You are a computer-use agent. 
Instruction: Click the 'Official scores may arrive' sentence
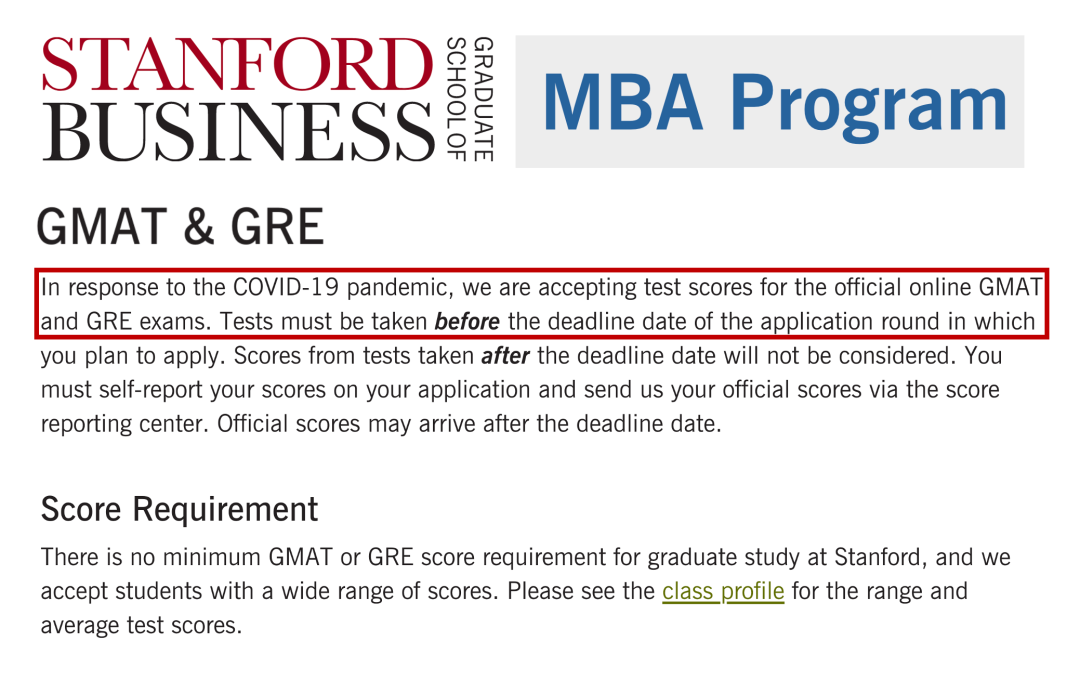coord(469,423)
